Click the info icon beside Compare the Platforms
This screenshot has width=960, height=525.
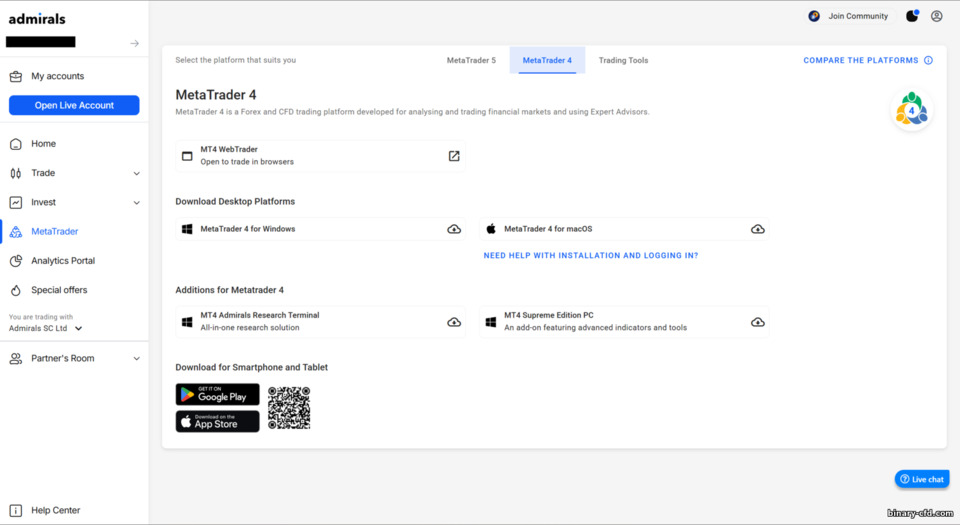[x=928, y=60]
